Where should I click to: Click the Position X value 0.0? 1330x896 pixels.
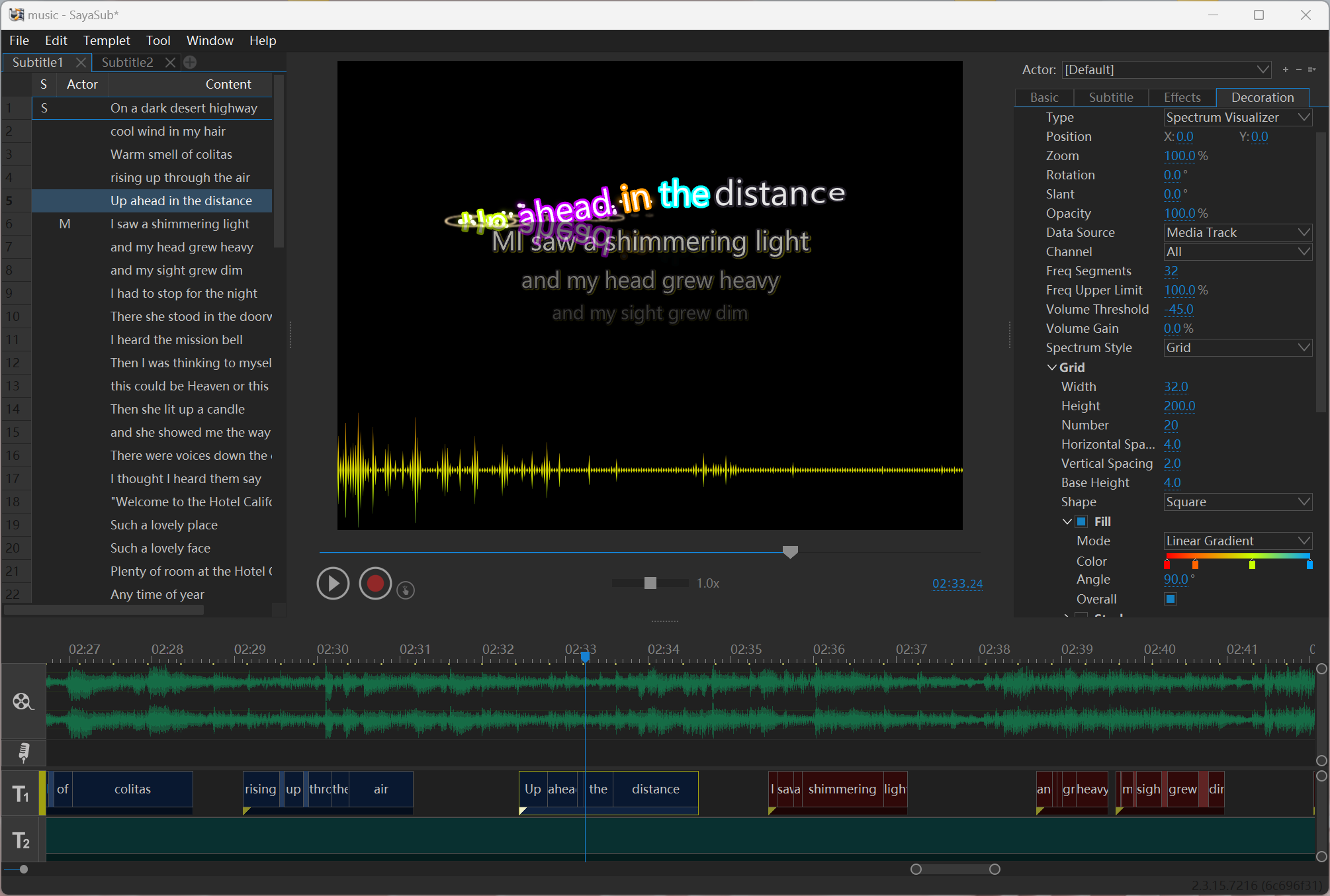click(x=1185, y=136)
